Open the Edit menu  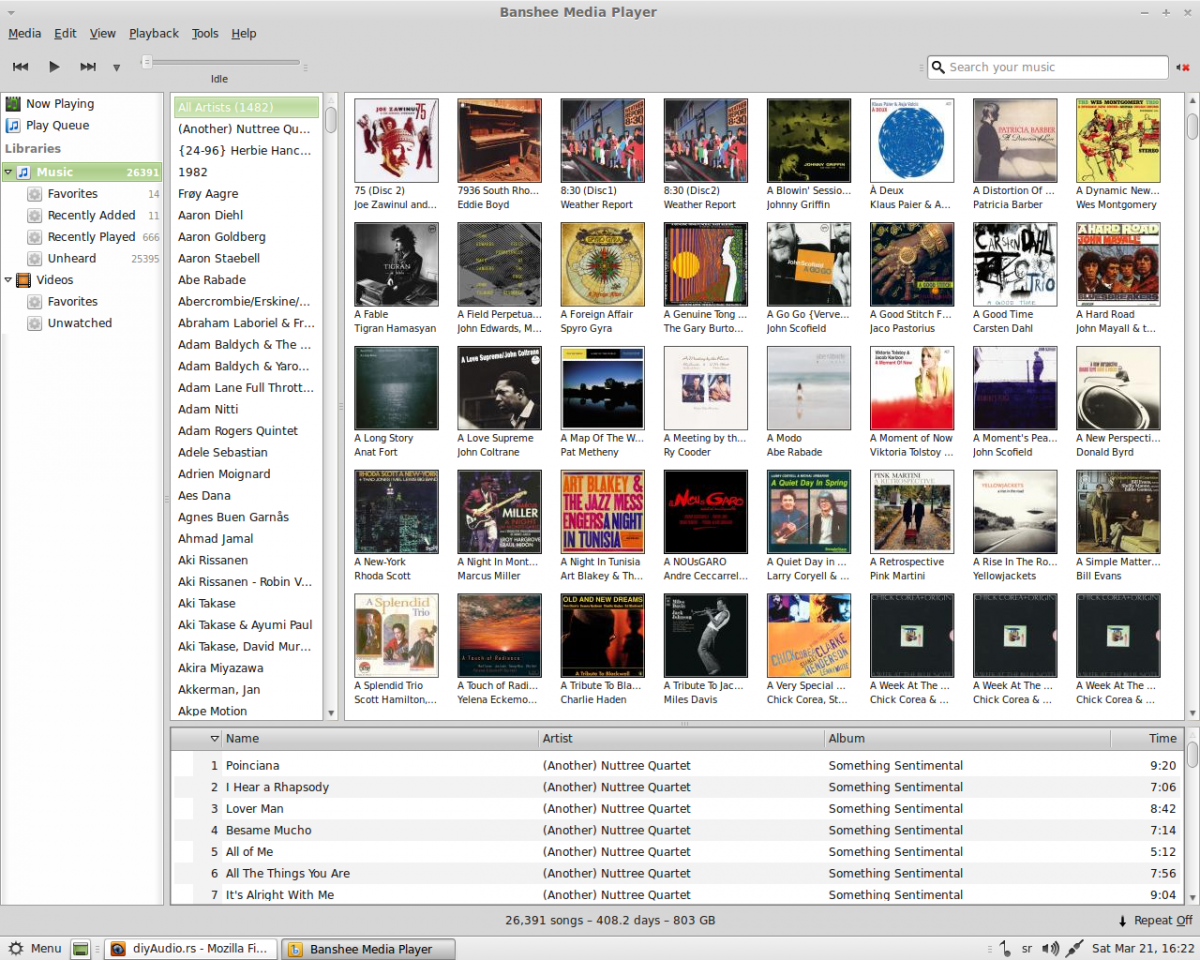tap(65, 33)
